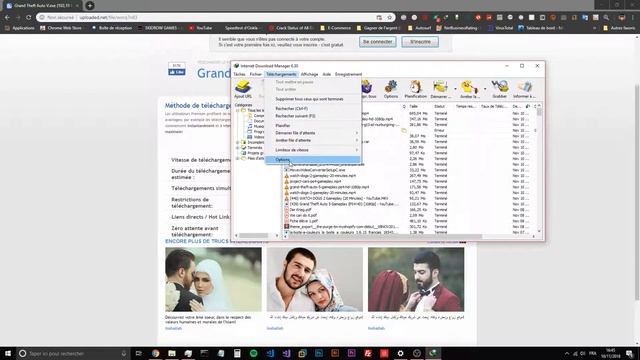Open the notification center icon in tray
640x360 pixels.
[x=630, y=353]
